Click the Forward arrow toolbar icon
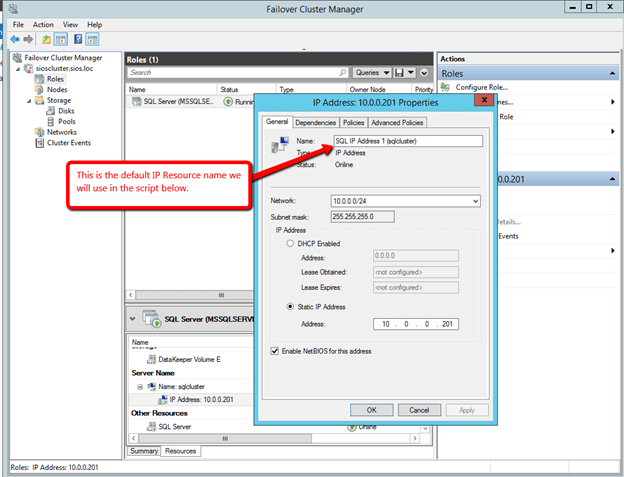Screen dimensions: 624x477 click(27, 39)
